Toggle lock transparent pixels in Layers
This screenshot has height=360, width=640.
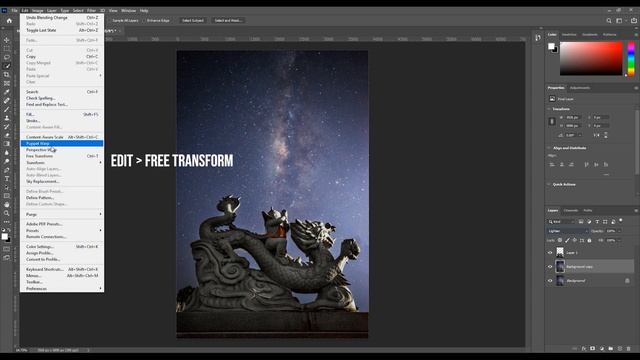pyautogui.click(x=560, y=240)
